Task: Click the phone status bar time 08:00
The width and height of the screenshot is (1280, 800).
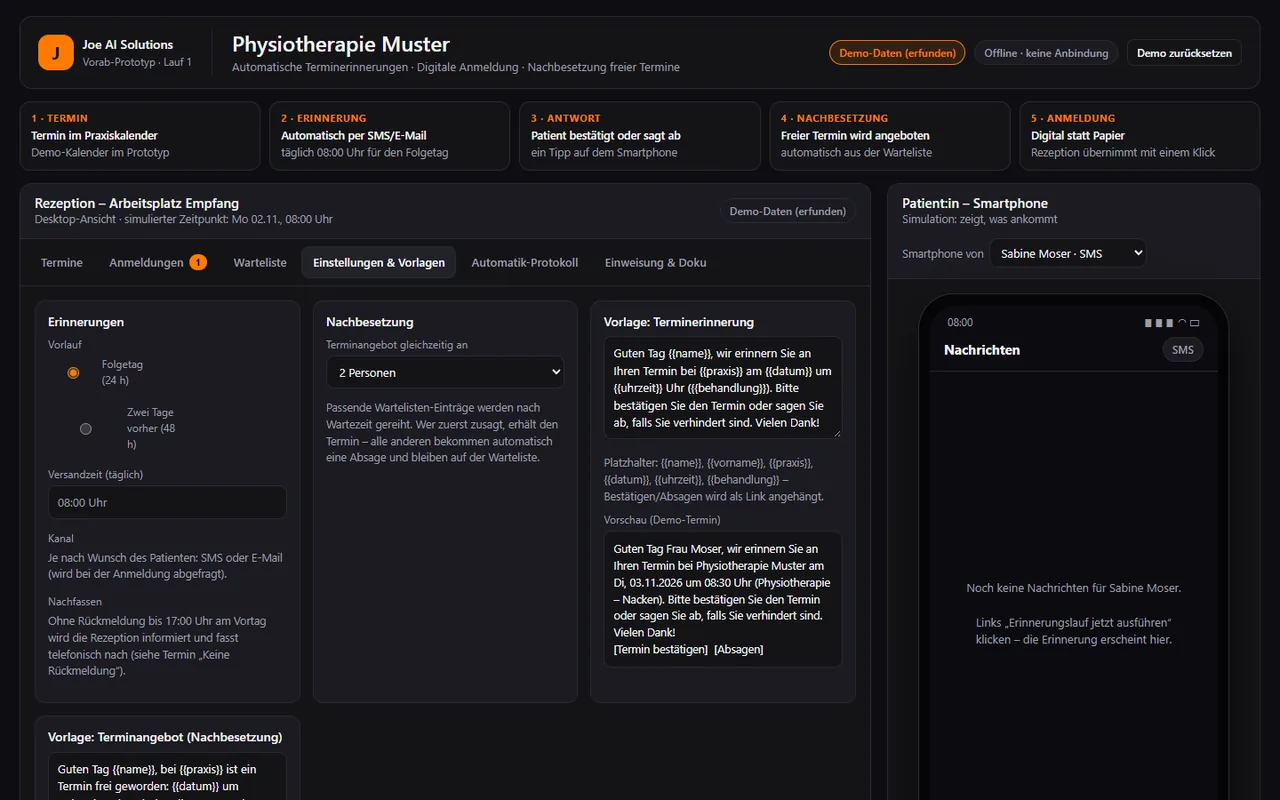Action: point(960,323)
